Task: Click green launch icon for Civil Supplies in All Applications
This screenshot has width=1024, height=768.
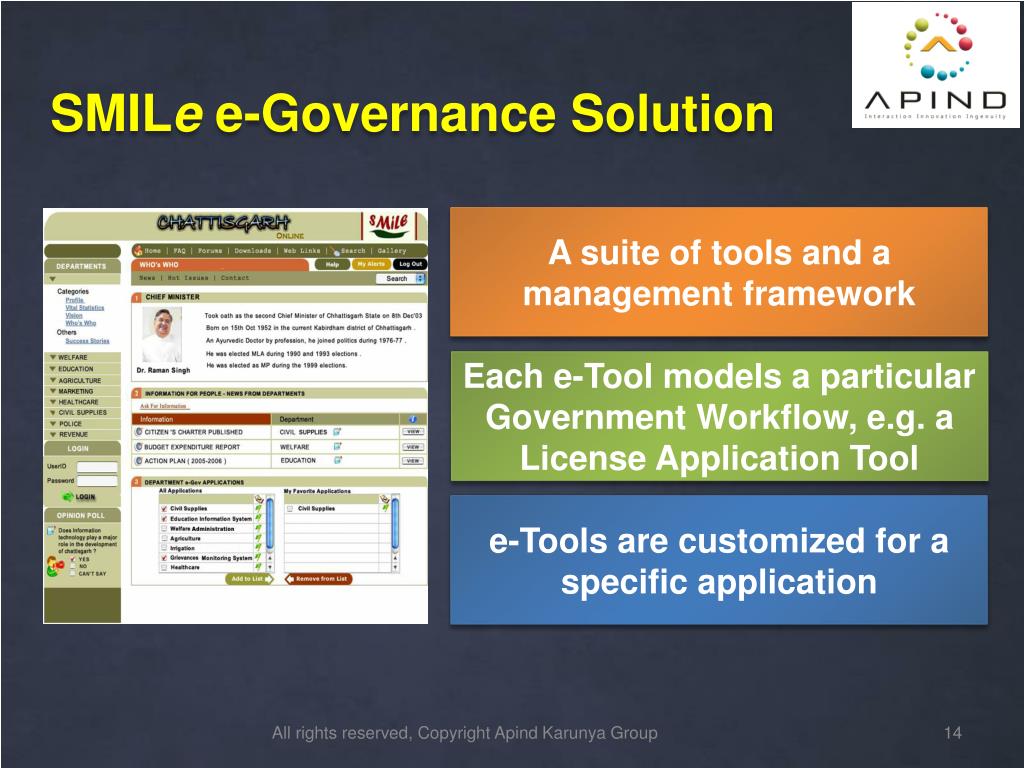Action: click(259, 508)
